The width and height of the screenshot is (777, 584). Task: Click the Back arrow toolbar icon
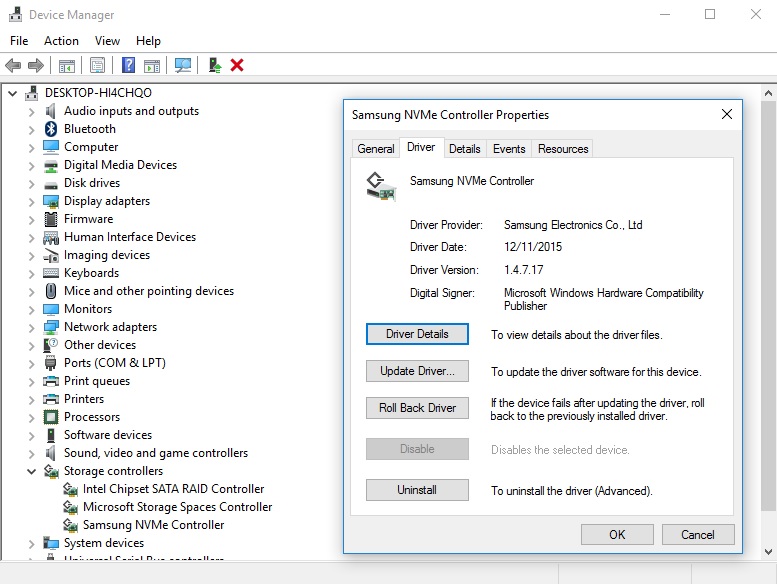[13, 65]
